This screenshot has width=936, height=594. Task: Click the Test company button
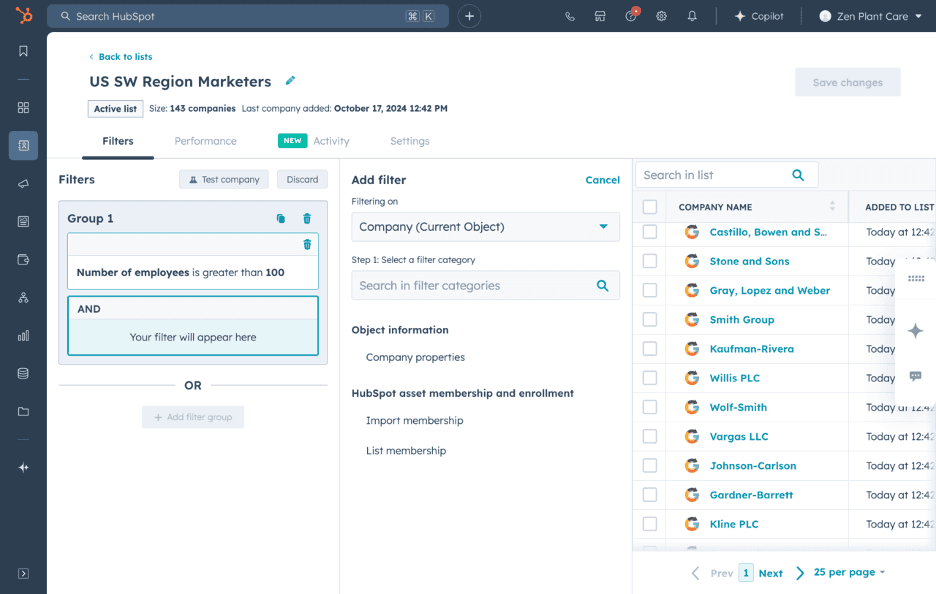223,179
